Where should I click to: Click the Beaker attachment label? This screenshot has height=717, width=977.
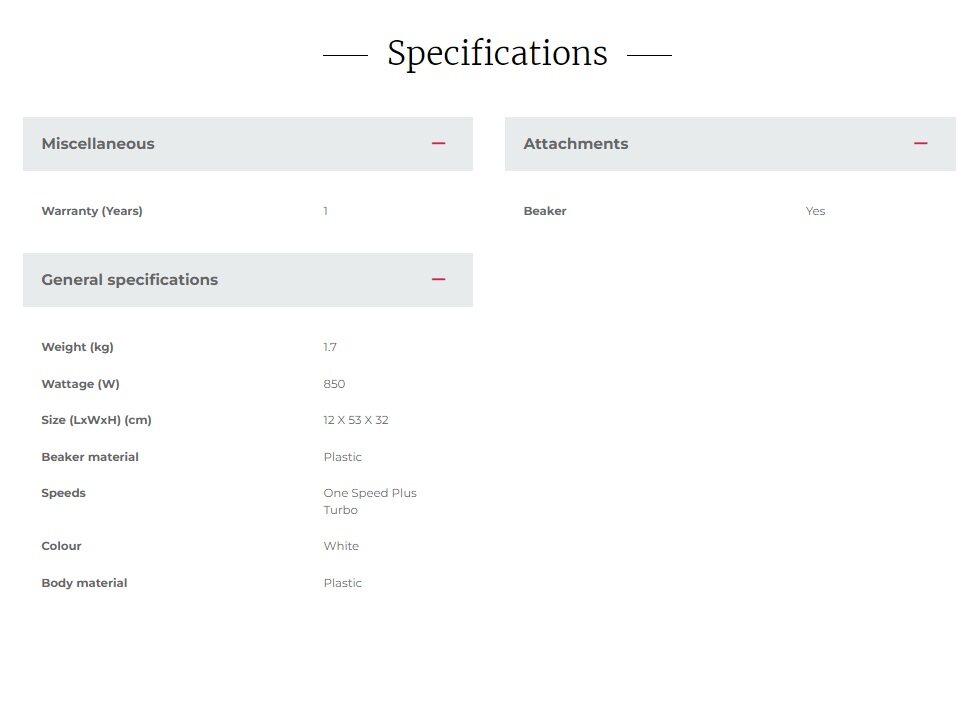coord(545,211)
